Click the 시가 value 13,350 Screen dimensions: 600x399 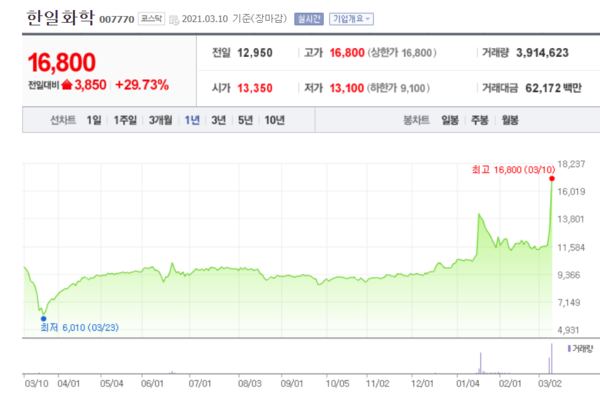255,88
